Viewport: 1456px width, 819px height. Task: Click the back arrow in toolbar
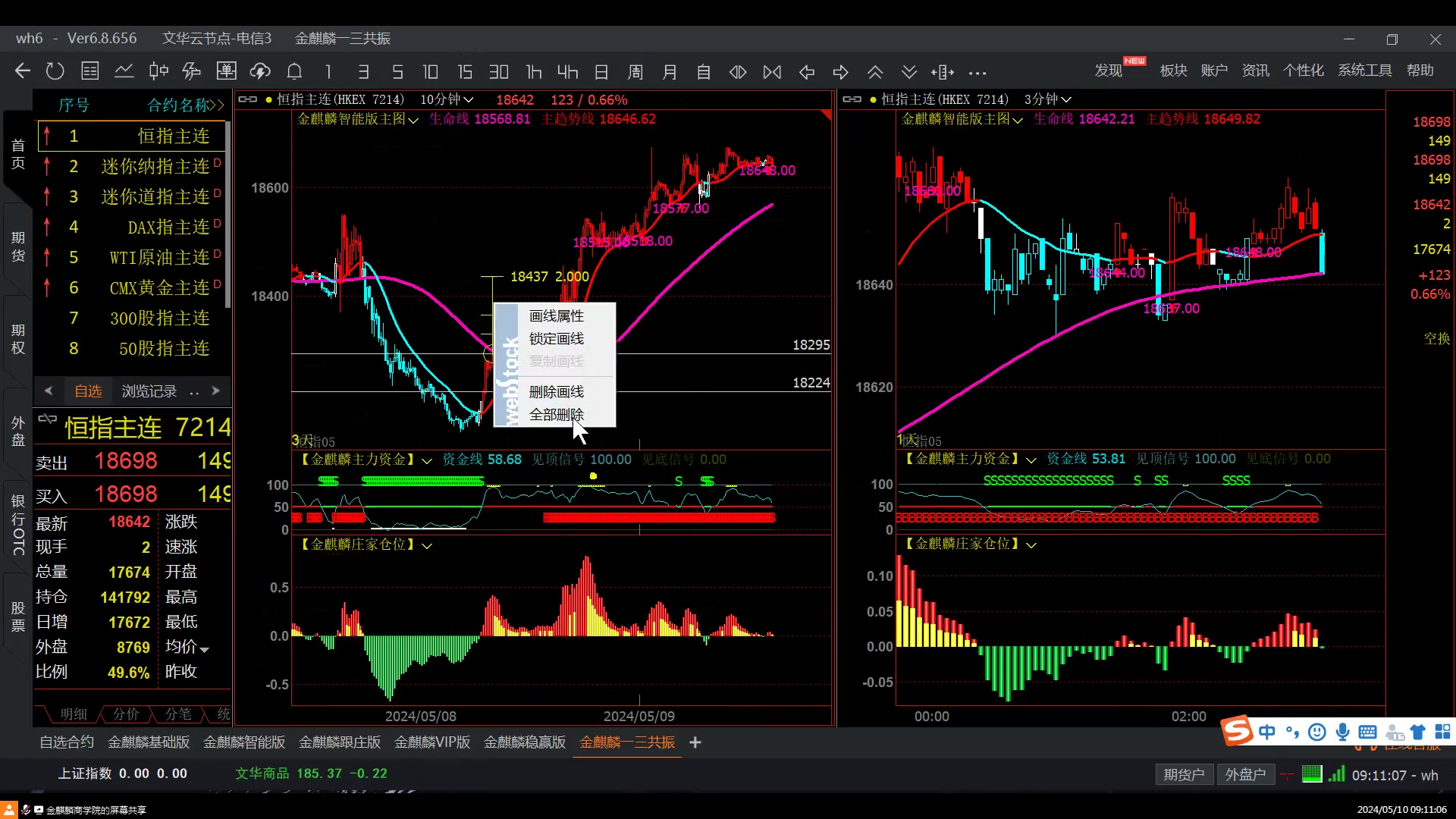(x=23, y=71)
